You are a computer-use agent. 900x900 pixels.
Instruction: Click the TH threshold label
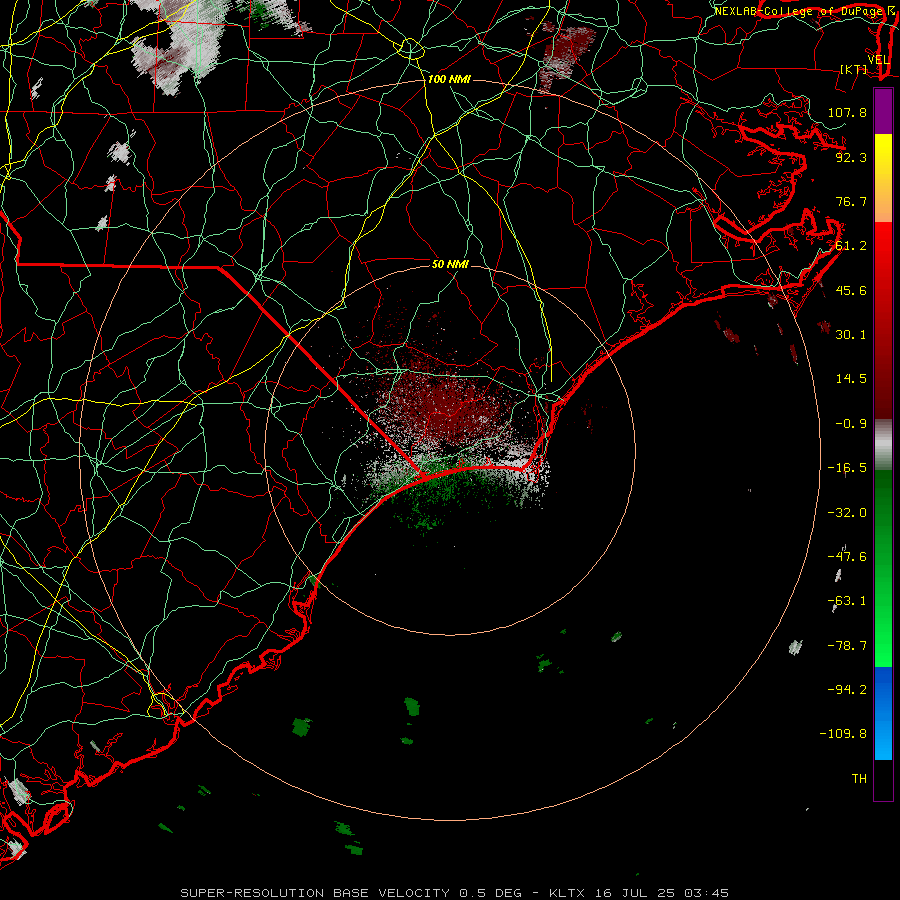[859, 779]
